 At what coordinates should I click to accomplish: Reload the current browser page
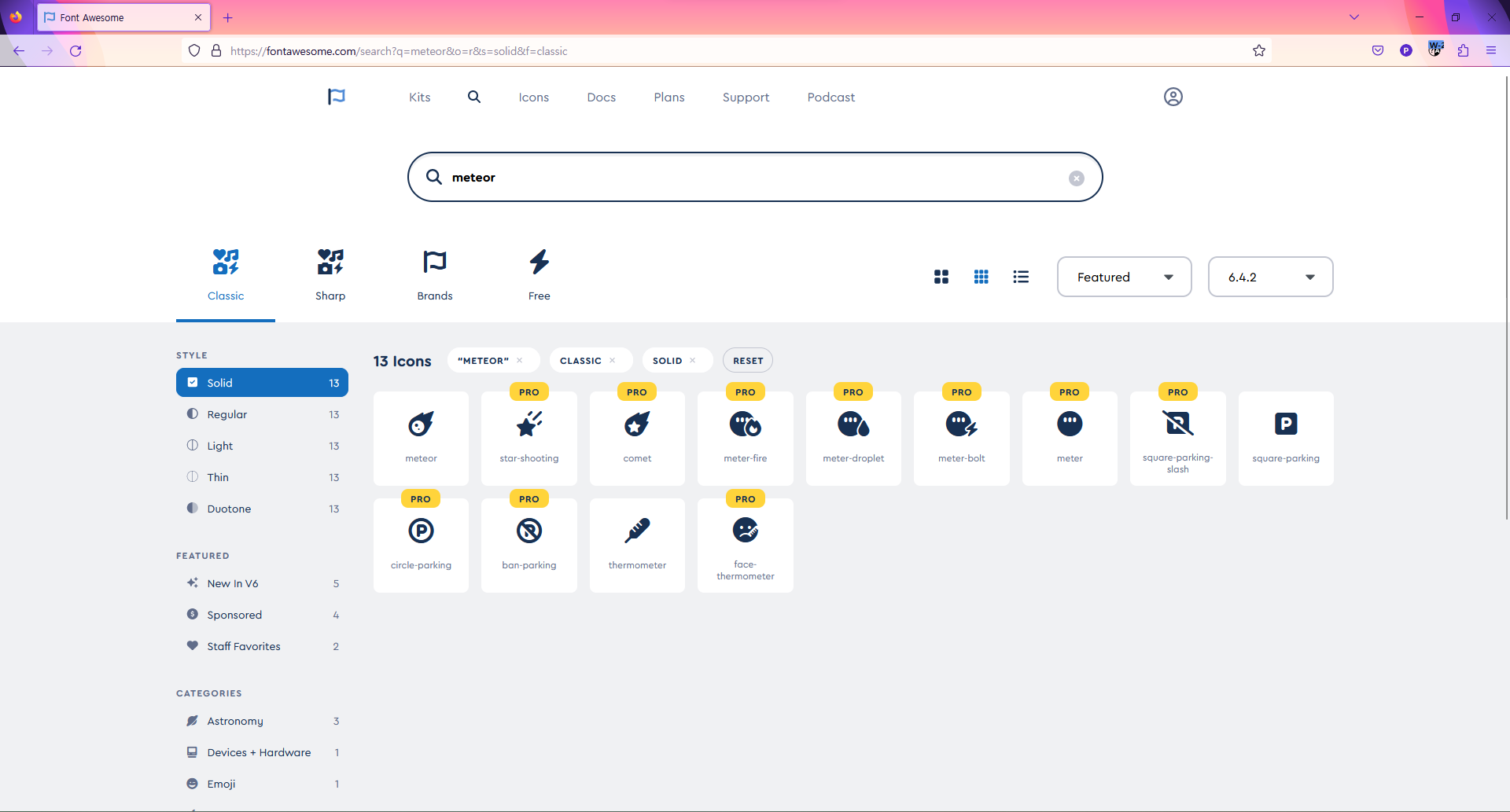pyautogui.click(x=75, y=51)
